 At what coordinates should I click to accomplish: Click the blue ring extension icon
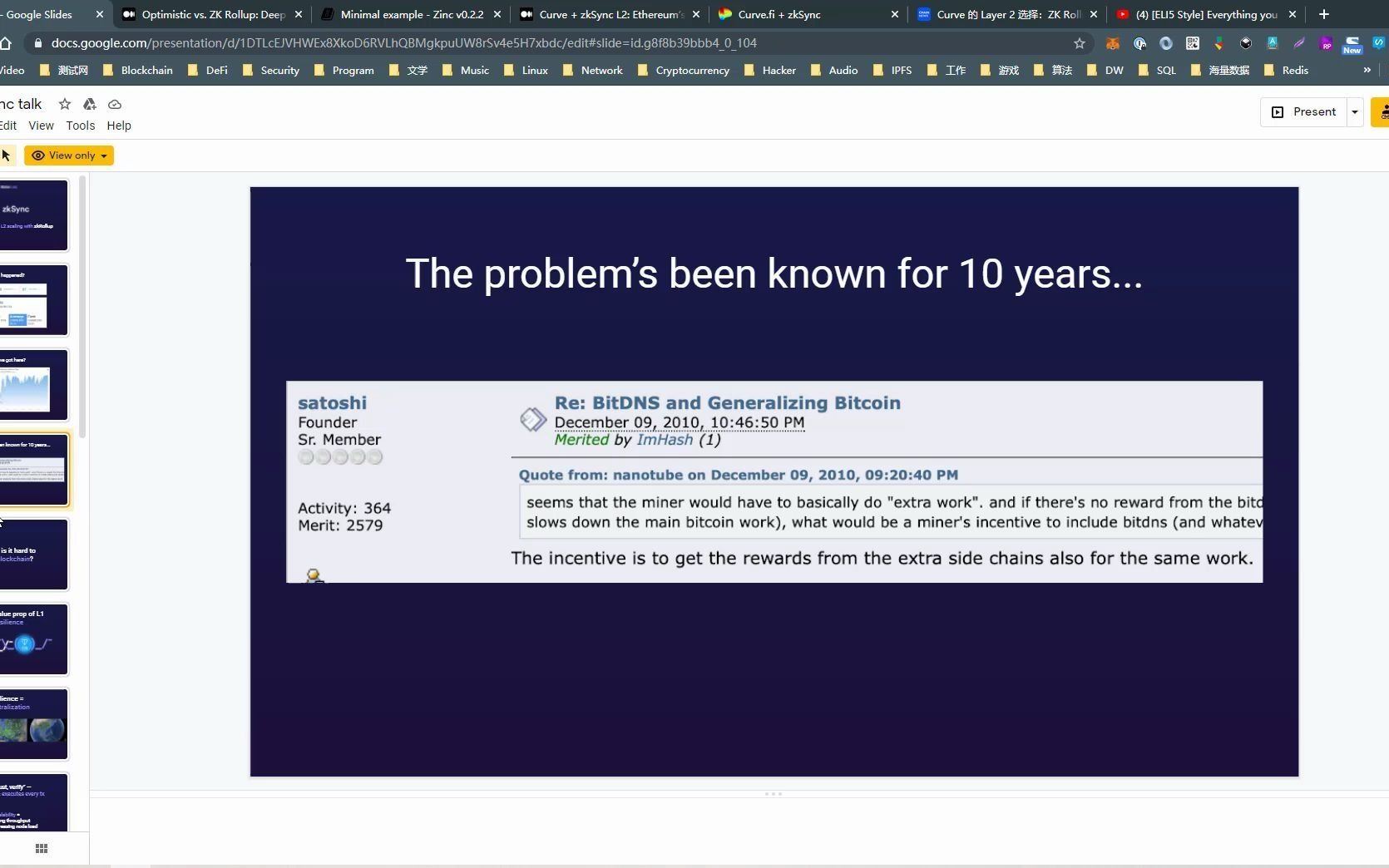click(x=1166, y=43)
